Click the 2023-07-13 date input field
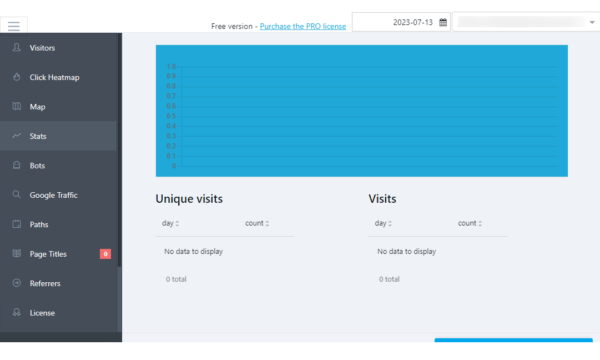This screenshot has width=600, height=360. pyautogui.click(x=401, y=22)
